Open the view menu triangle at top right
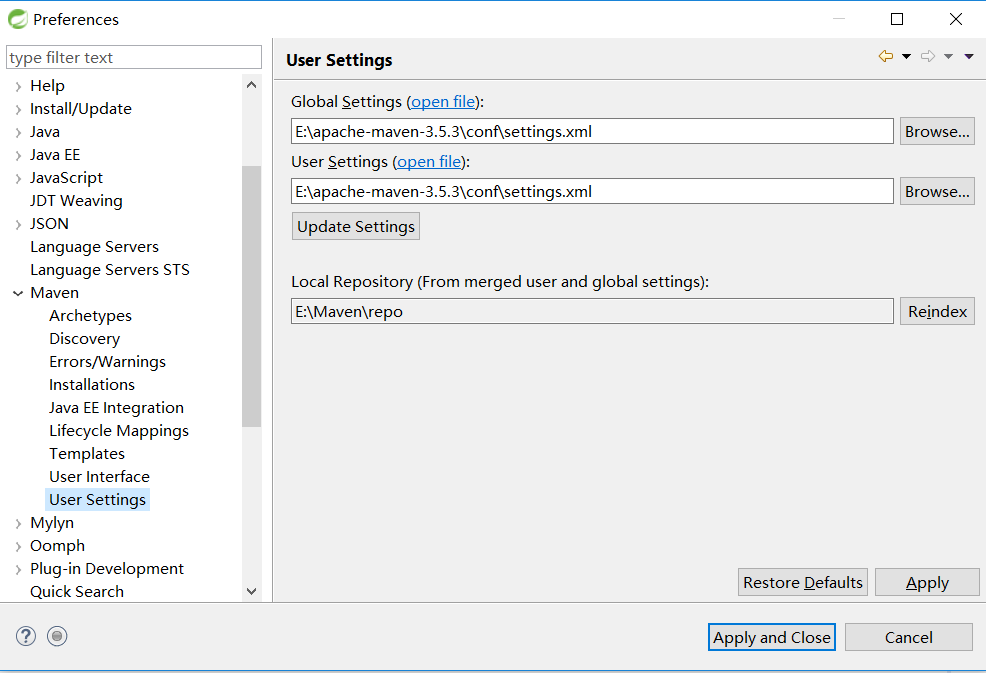This screenshot has width=986, height=673. 969,57
